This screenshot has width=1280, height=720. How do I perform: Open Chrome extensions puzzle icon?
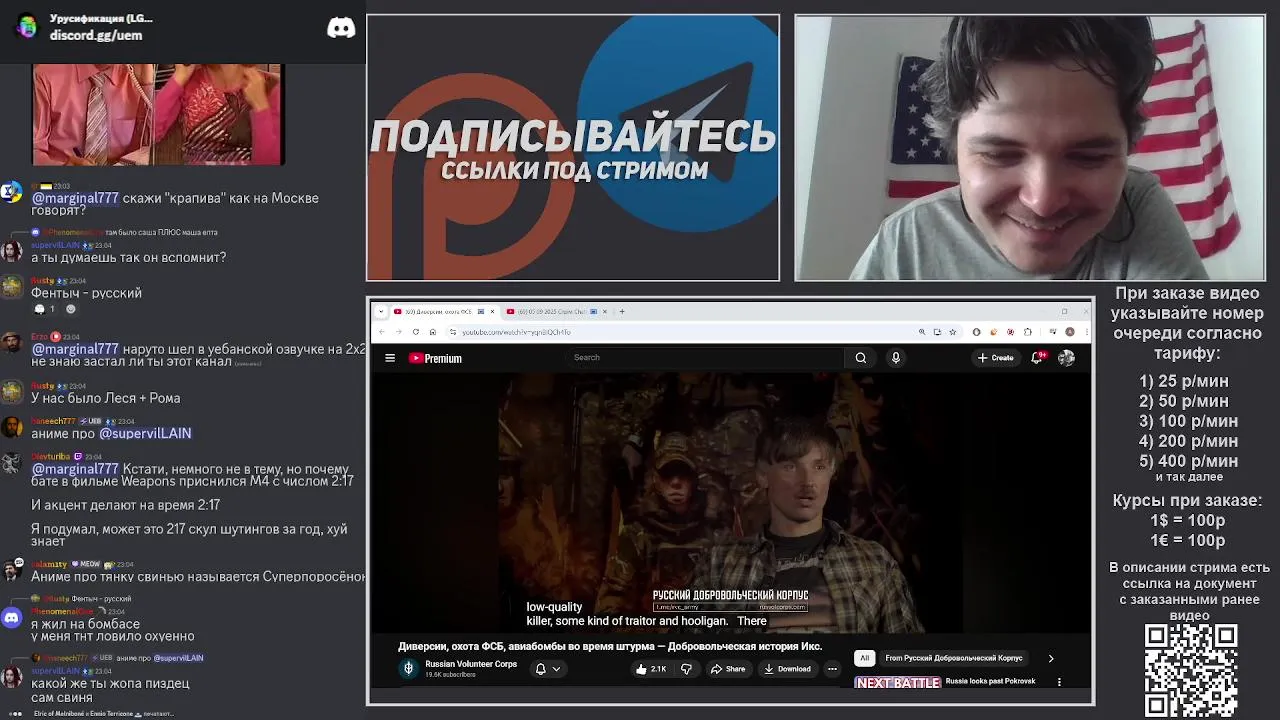pos(1028,332)
